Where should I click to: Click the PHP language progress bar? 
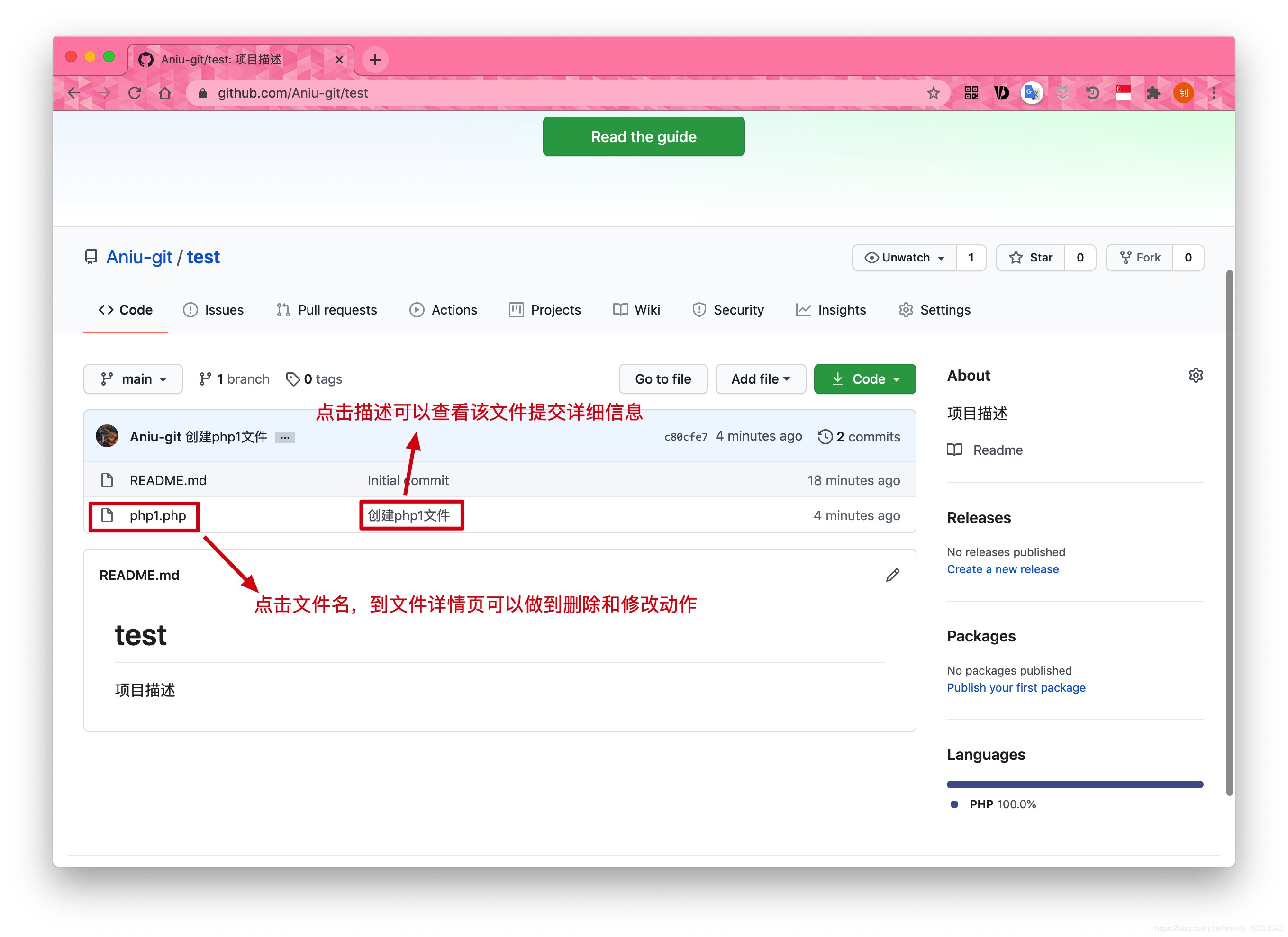pyautogui.click(x=1075, y=784)
